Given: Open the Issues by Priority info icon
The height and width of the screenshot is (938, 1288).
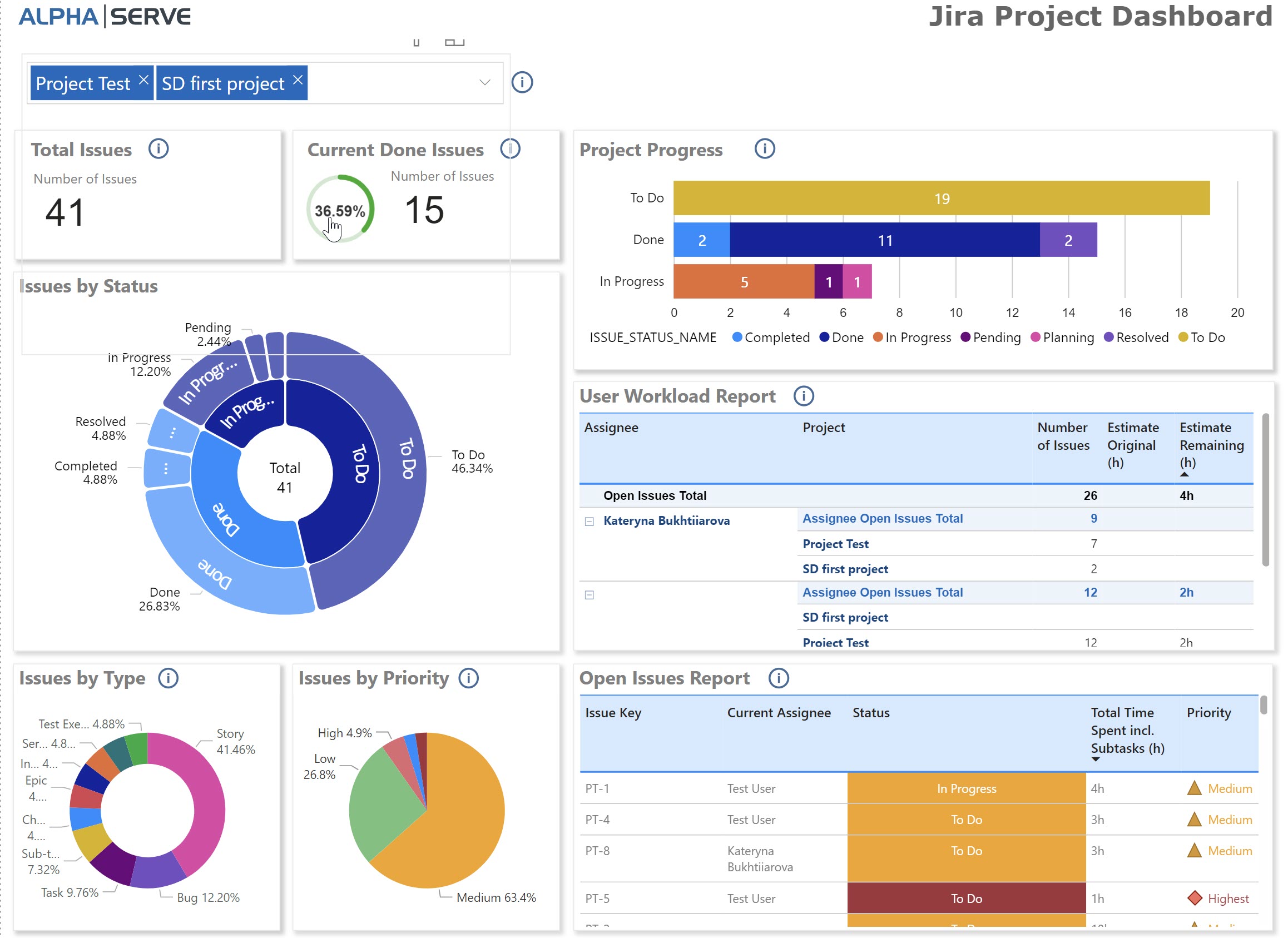Looking at the screenshot, I should click(468, 677).
